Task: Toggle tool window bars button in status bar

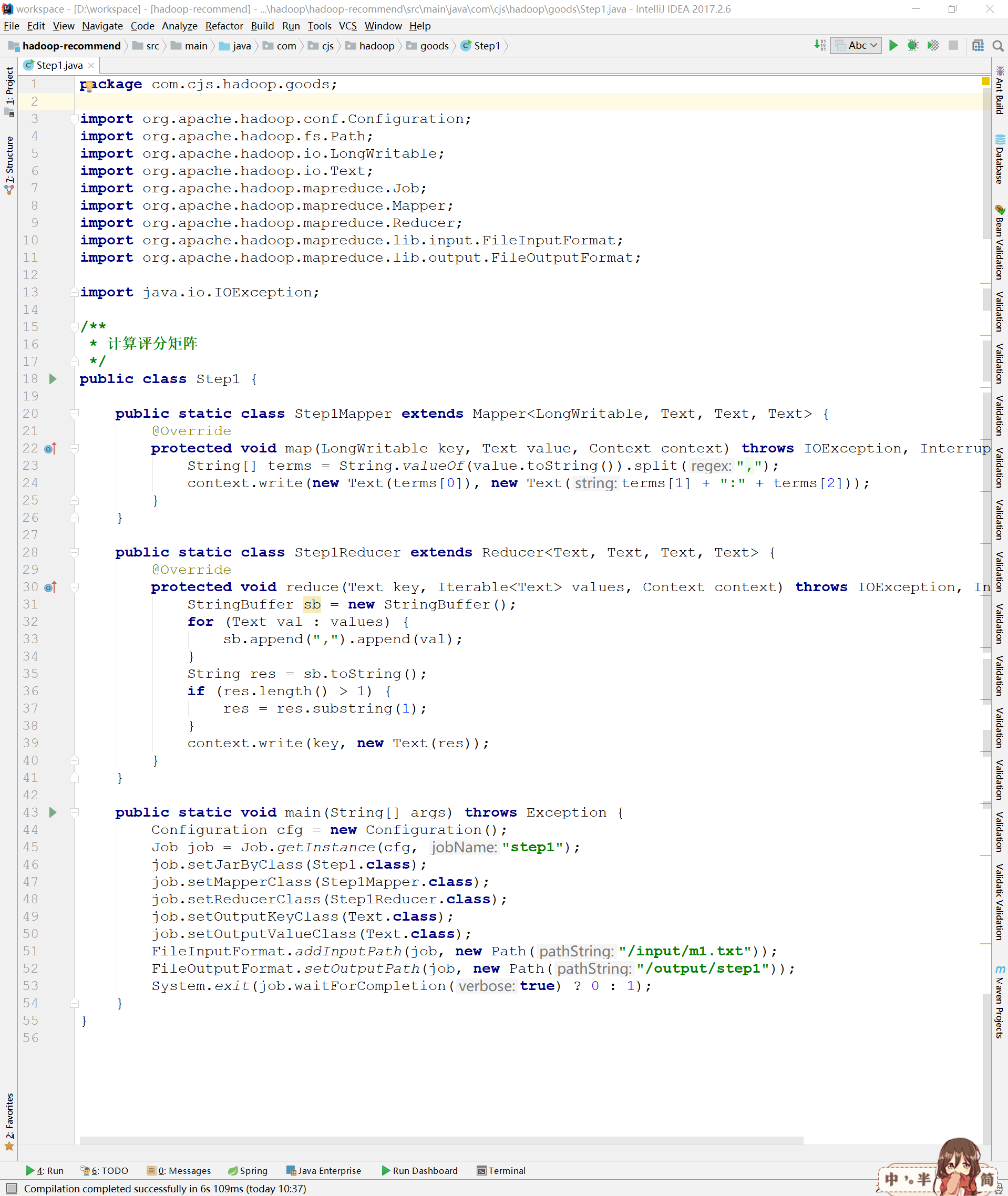Action: pos(11,1188)
